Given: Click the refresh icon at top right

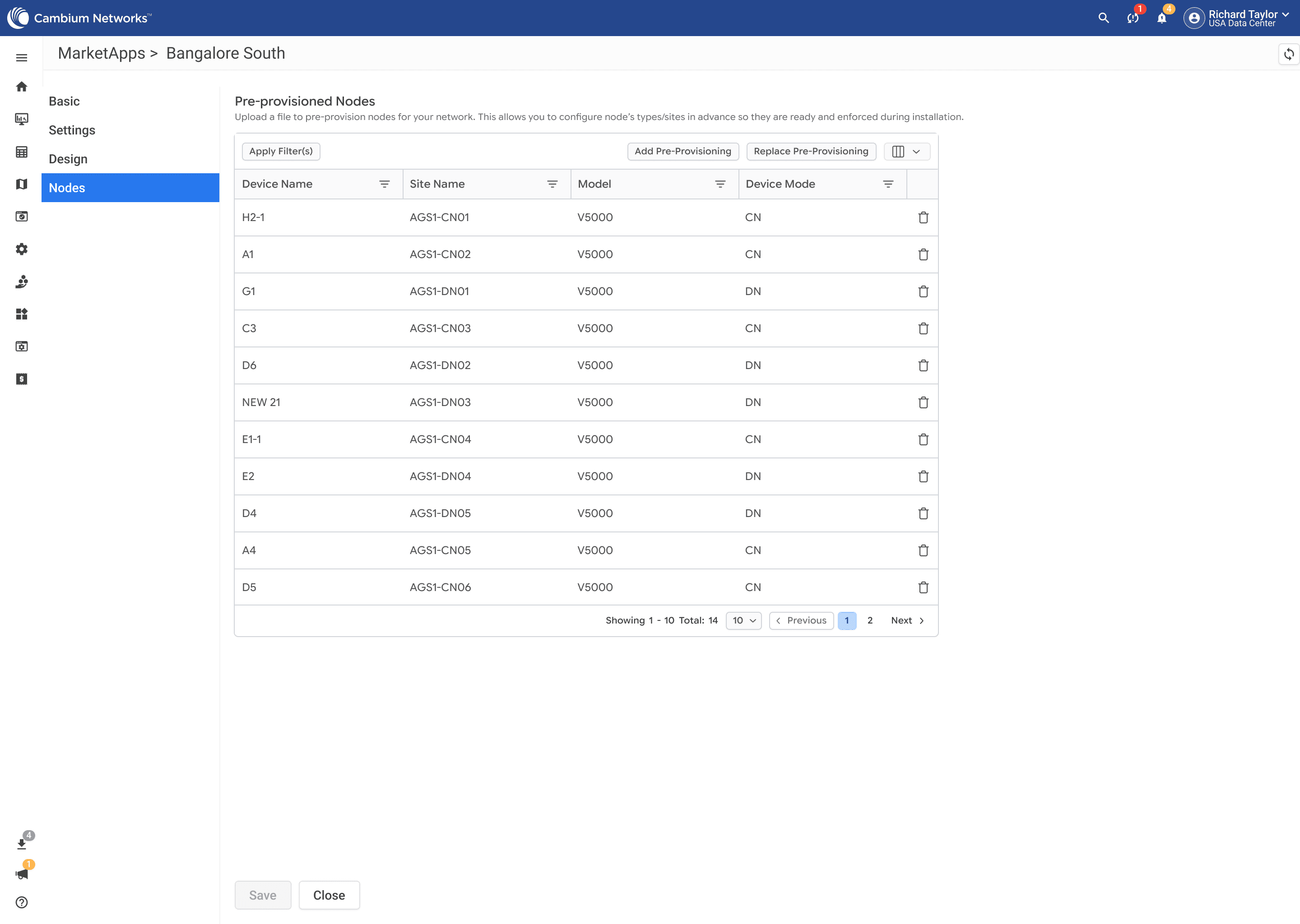Looking at the screenshot, I should 1289,54.
